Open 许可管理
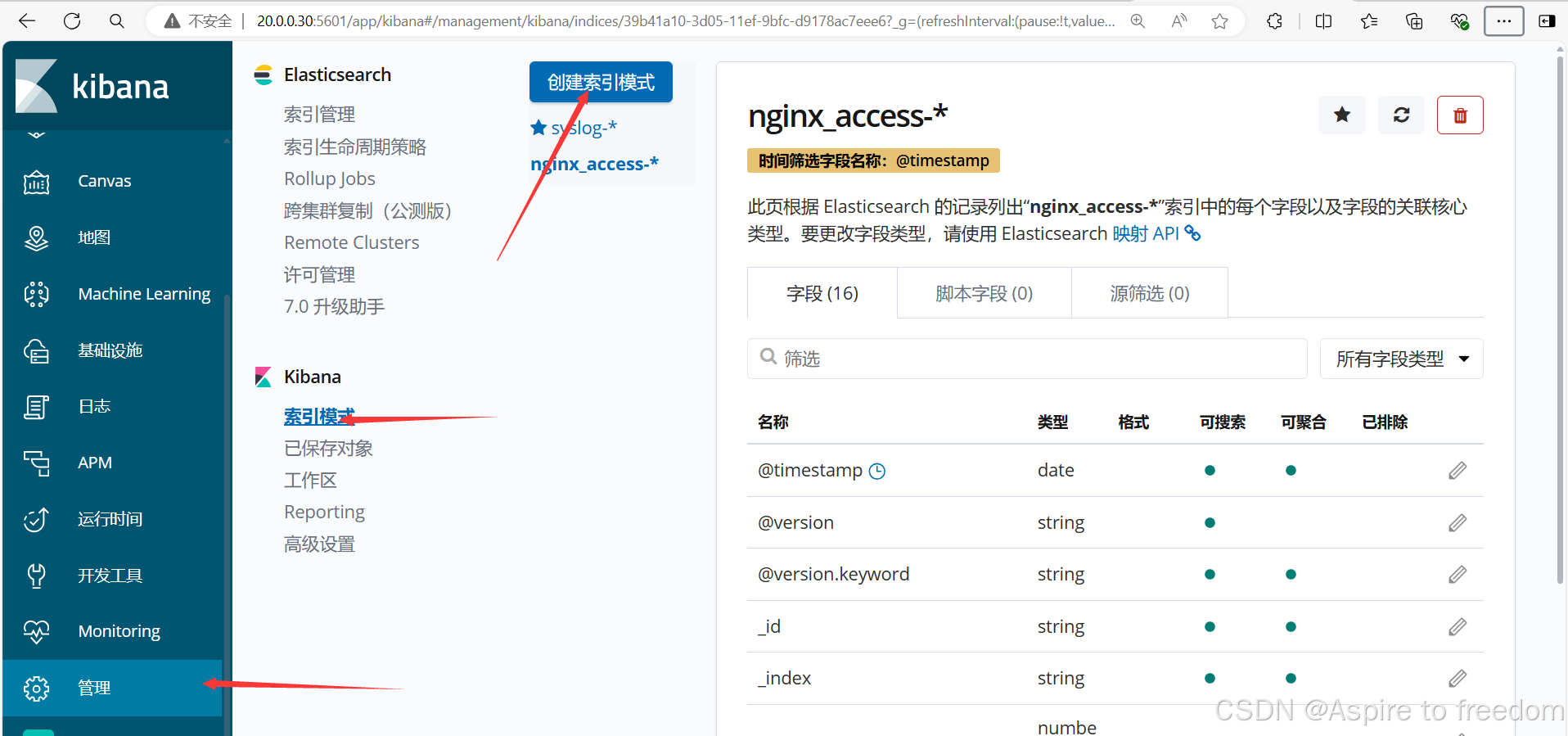Viewport: 1568px width, 736px height. [x=319, y=275]
